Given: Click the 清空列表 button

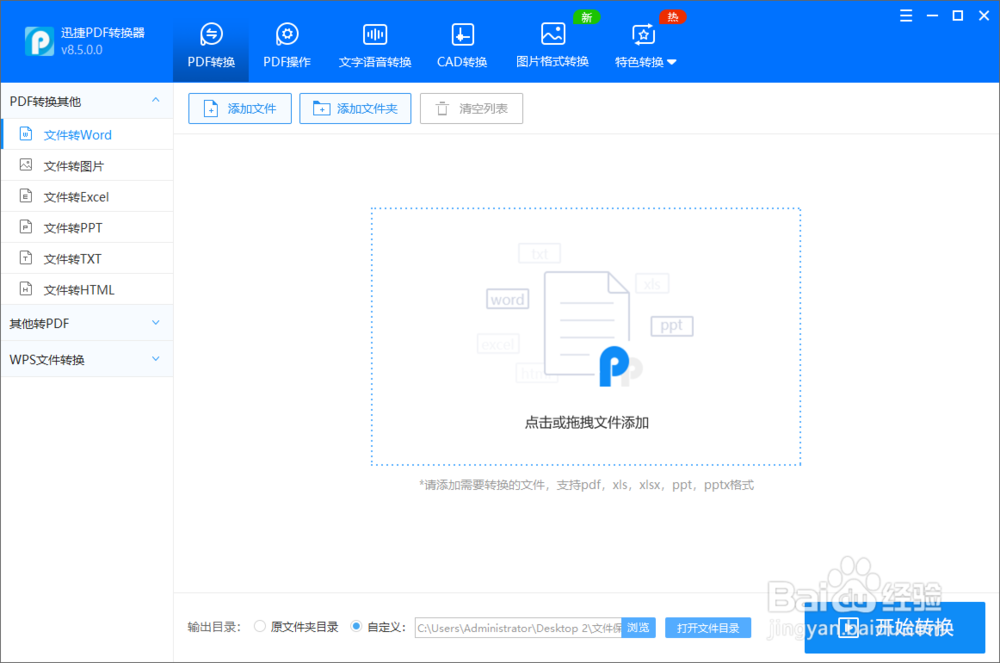Looking at the screenshot, I should pos(471,108).
